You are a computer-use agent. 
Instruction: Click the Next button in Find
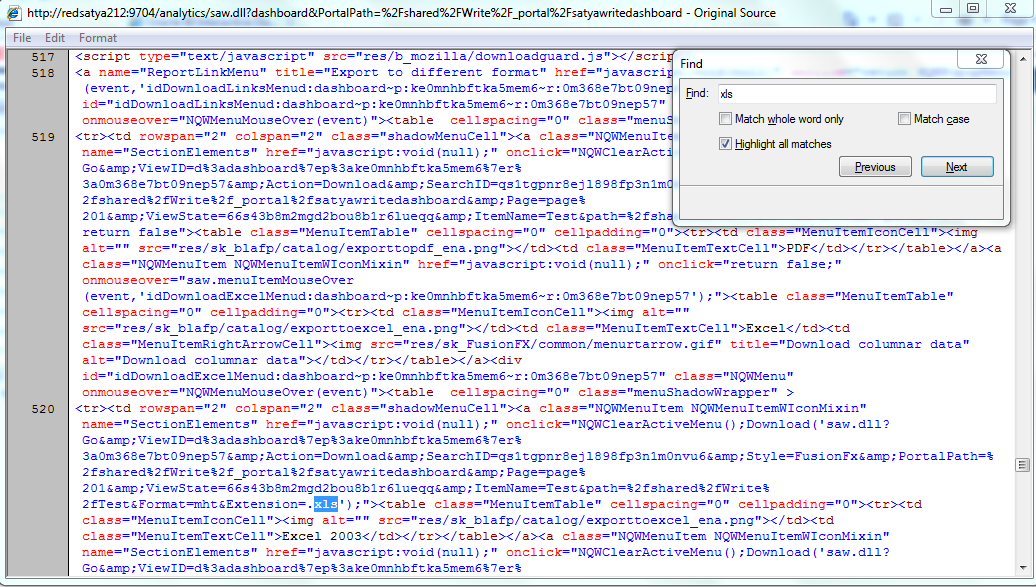click(x=957, y=167)
